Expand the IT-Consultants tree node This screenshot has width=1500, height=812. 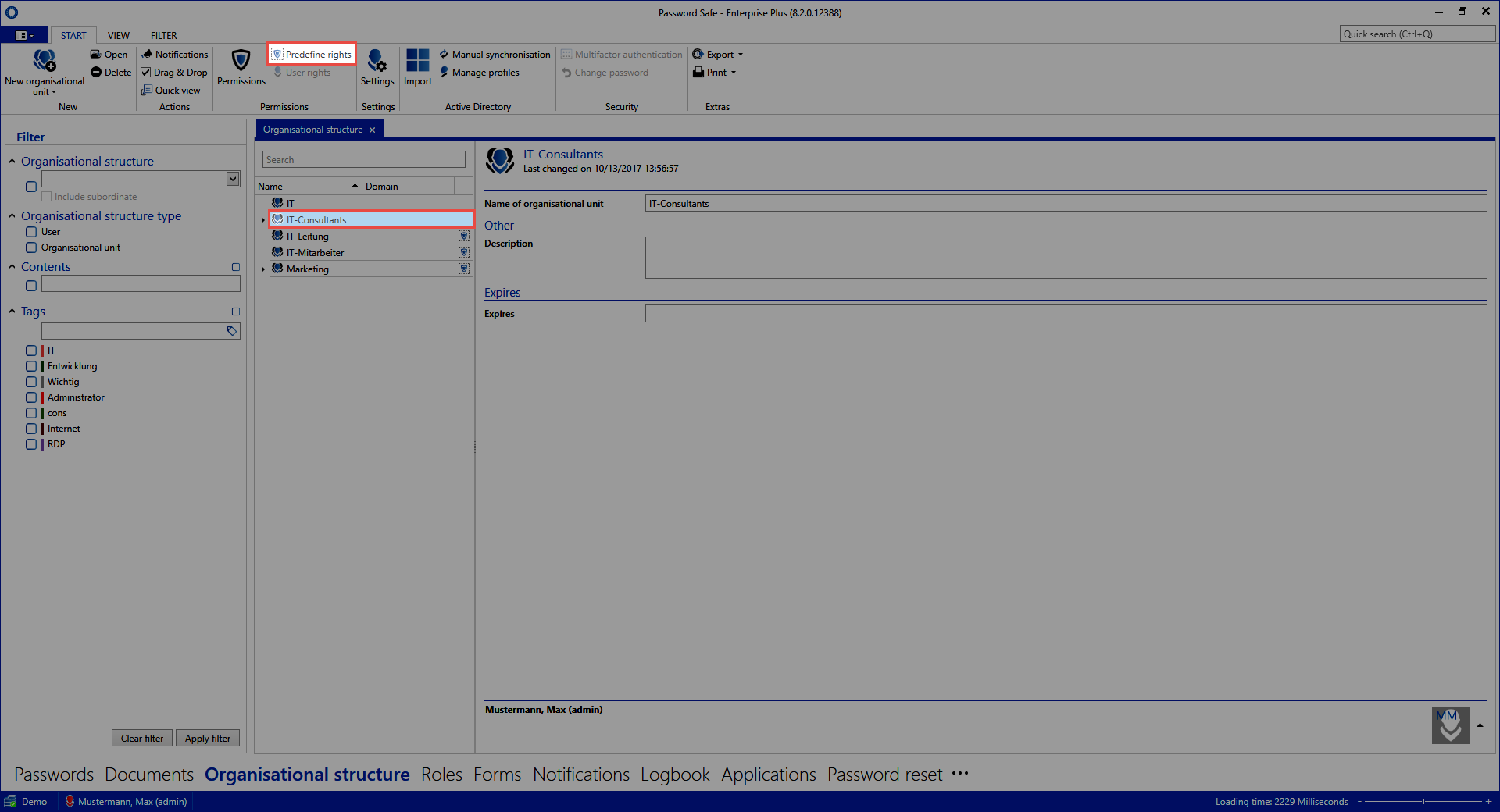[263, 220]
